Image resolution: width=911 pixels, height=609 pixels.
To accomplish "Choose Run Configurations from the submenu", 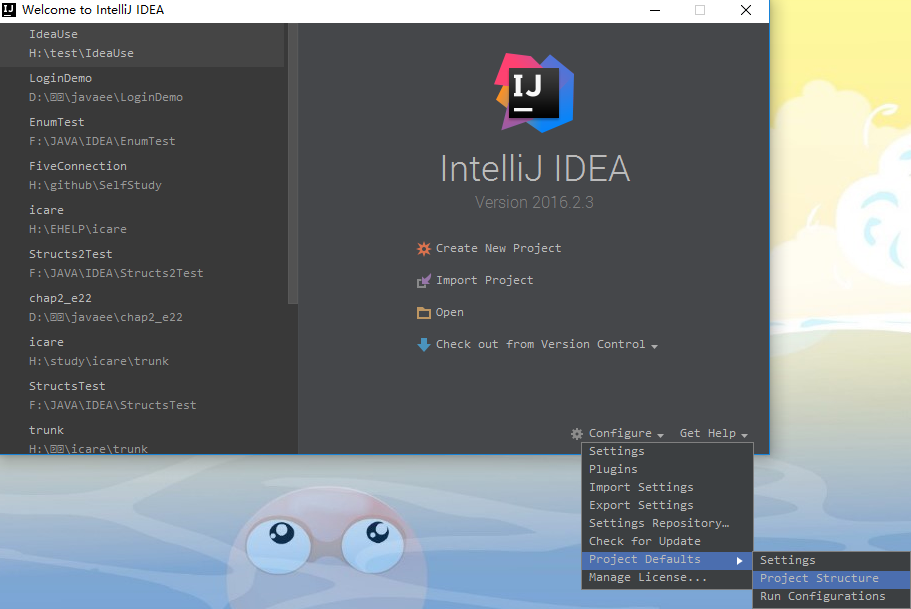I will pos(822,596).
